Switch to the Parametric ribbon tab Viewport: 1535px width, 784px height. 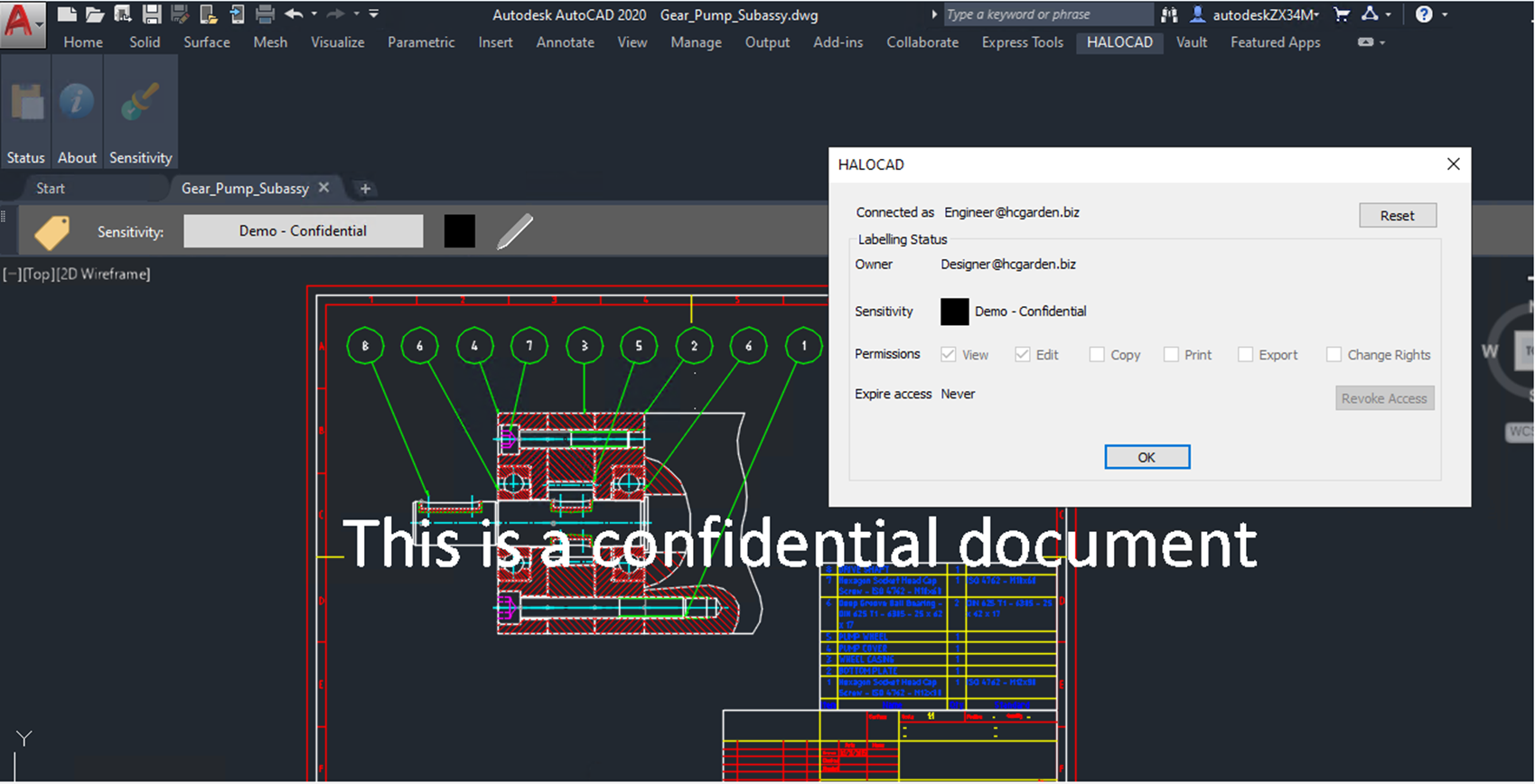pos(421,42)
